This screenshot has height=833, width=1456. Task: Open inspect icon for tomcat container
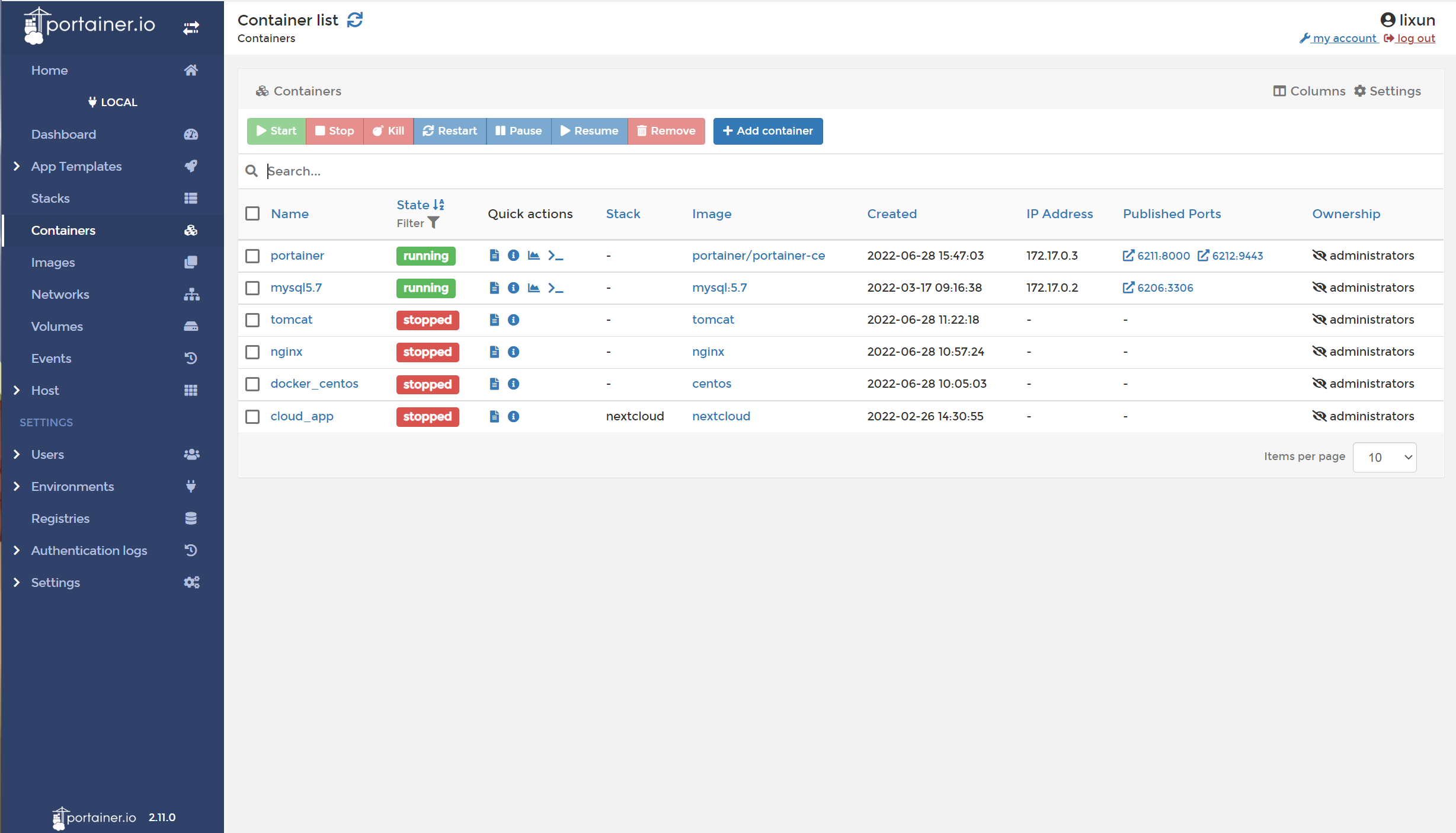(x=514, y=320)
